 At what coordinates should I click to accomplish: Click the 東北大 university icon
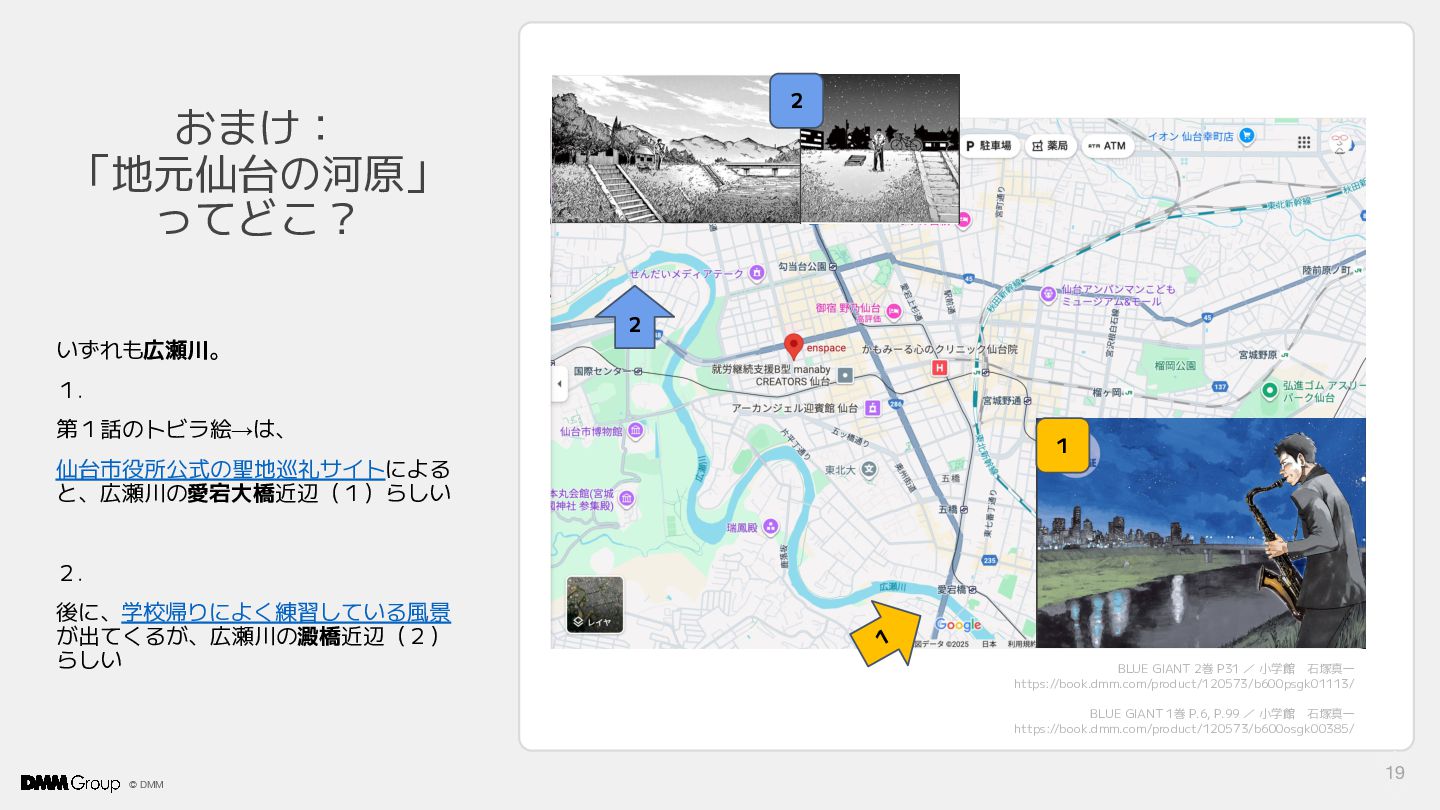[x=868, y=468]
